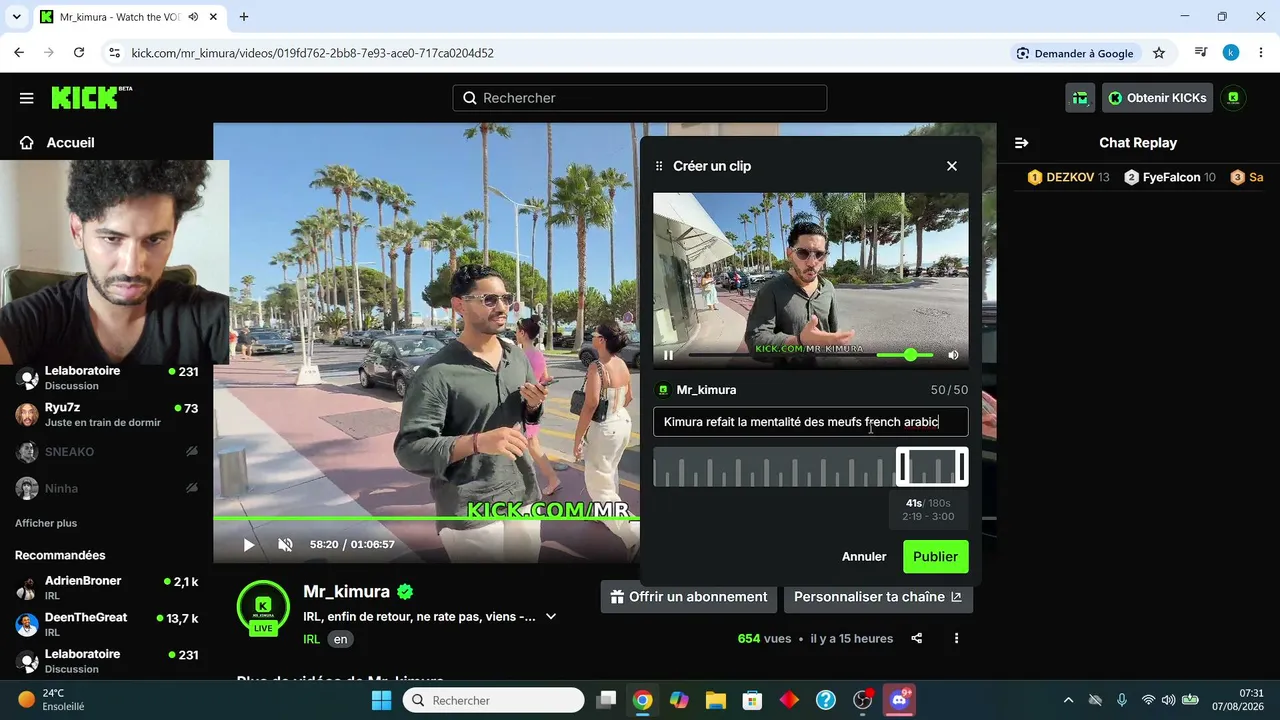View site information icon in address bar
This screenshot has width=1280, height=720.
[114, 53]
